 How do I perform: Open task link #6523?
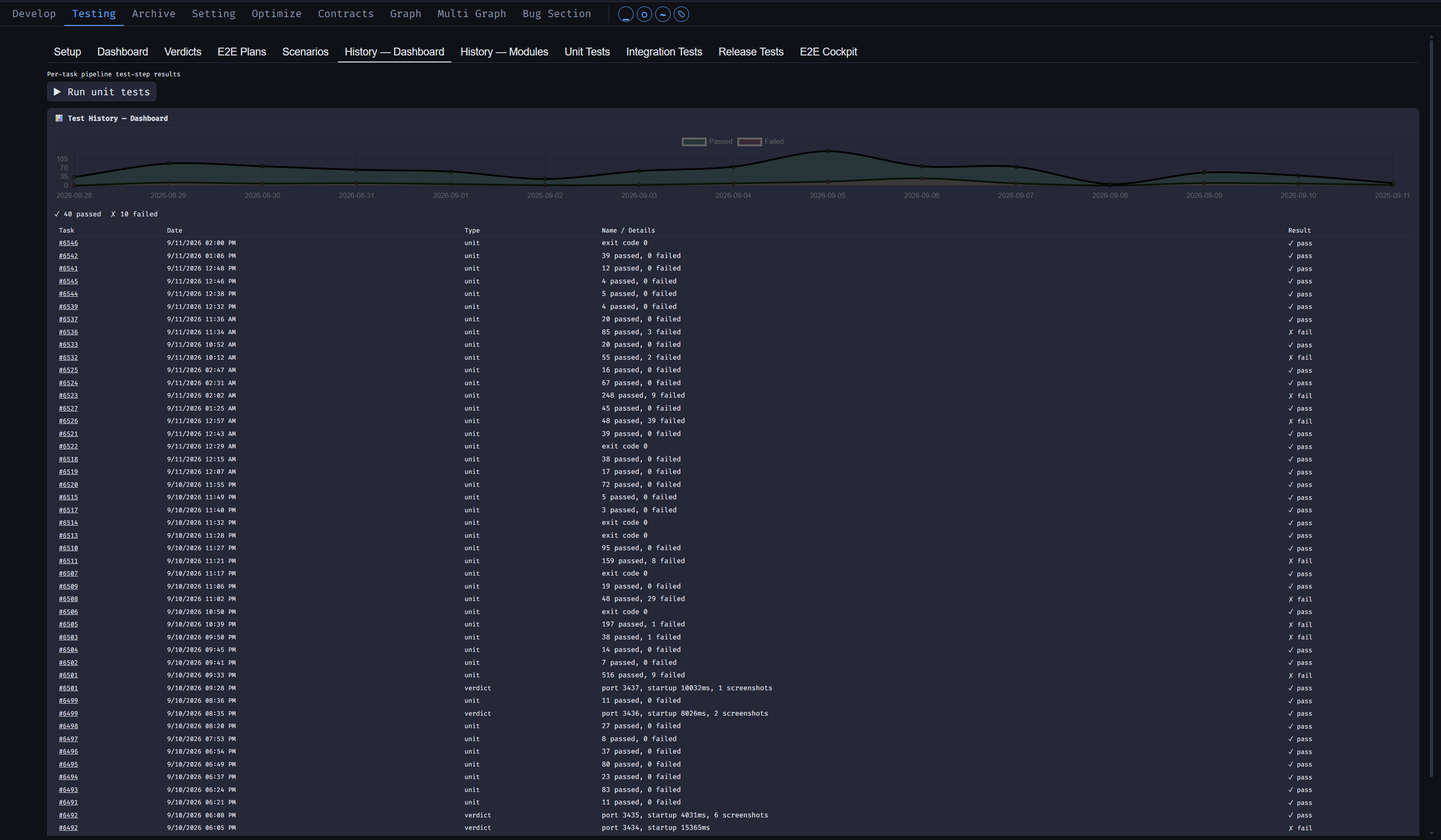click(68, 396)
